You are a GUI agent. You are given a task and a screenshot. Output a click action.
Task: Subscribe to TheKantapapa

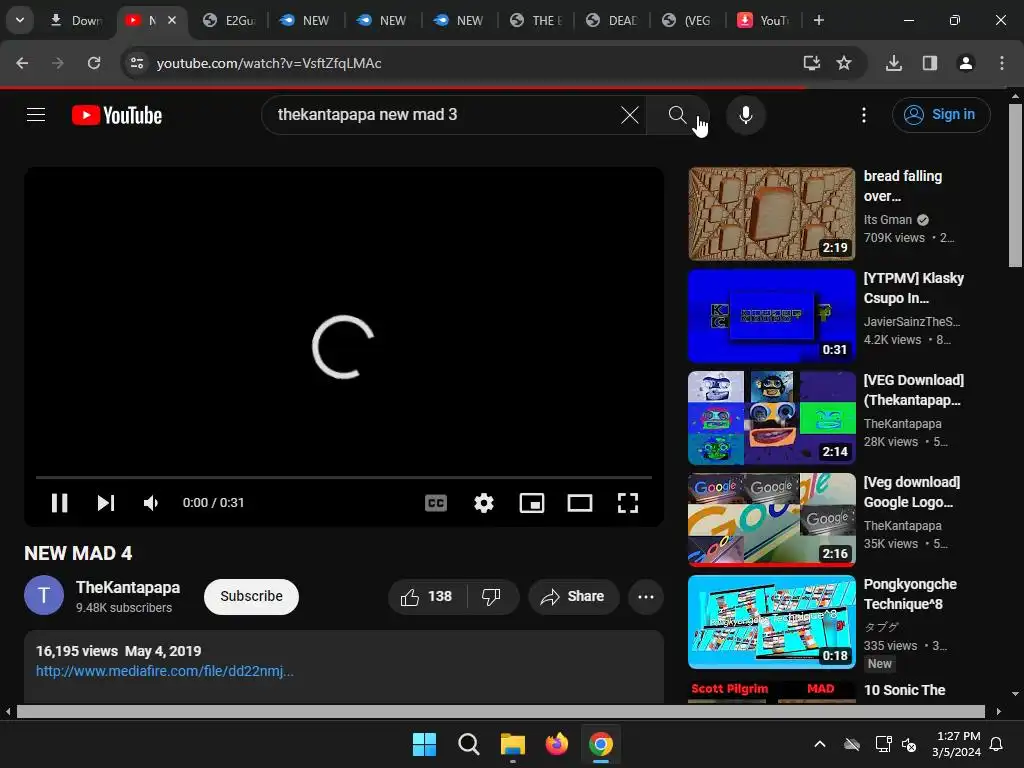(x=251, y=596)
